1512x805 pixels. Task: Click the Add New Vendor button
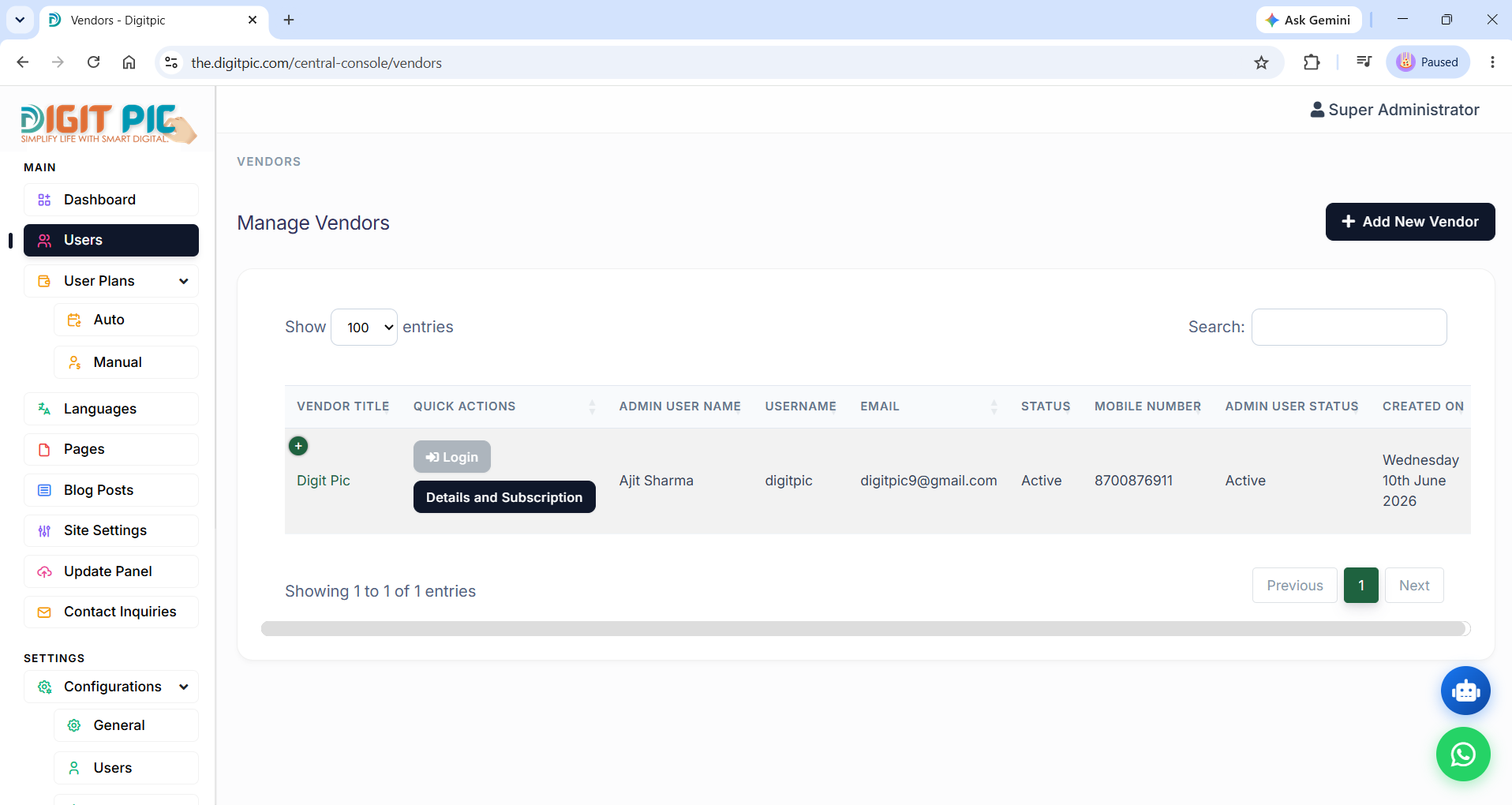click(x=1410, y=222)
